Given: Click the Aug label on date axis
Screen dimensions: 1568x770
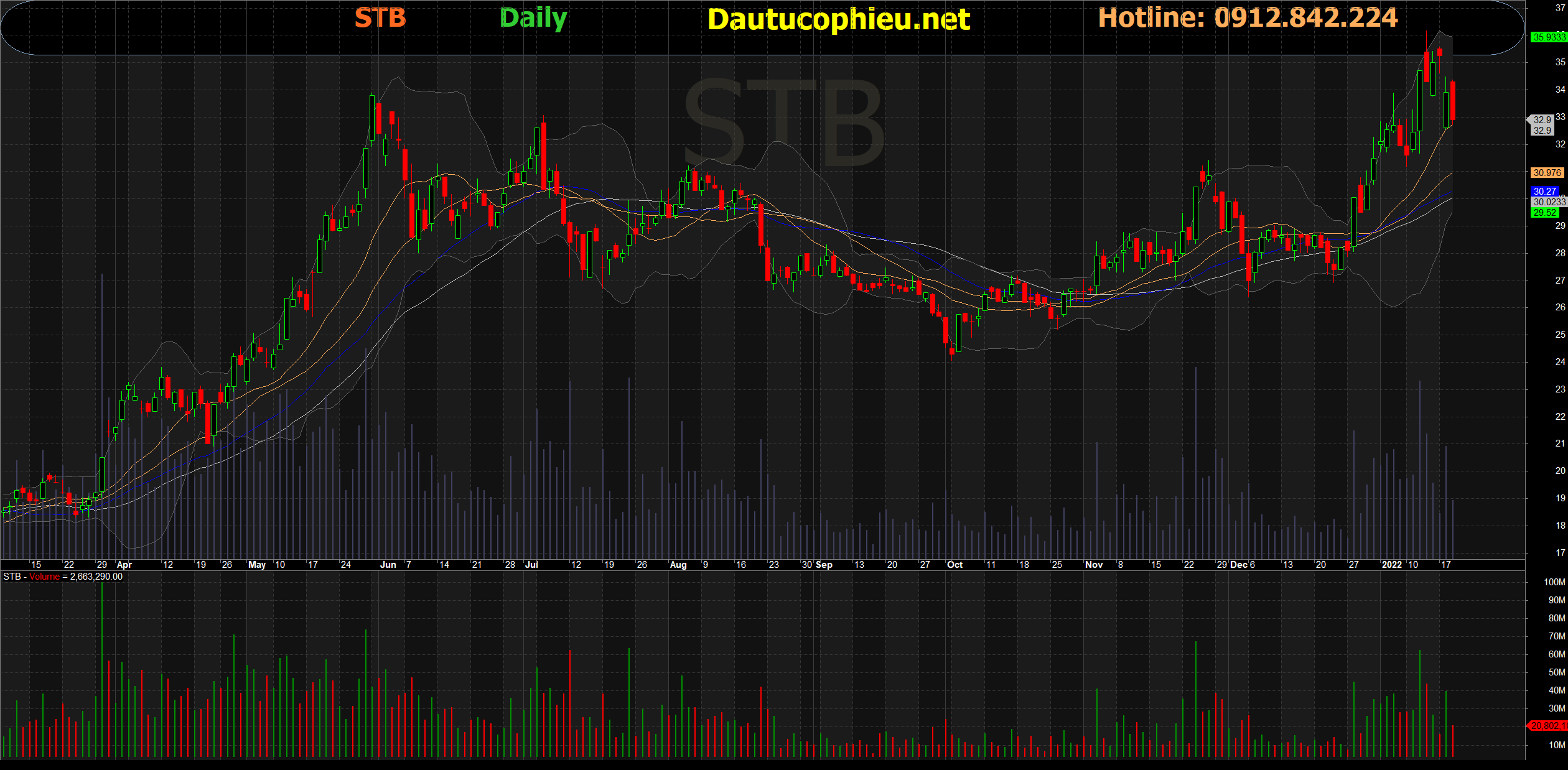Looking at the screenshot, I should (x=678, y=565).
